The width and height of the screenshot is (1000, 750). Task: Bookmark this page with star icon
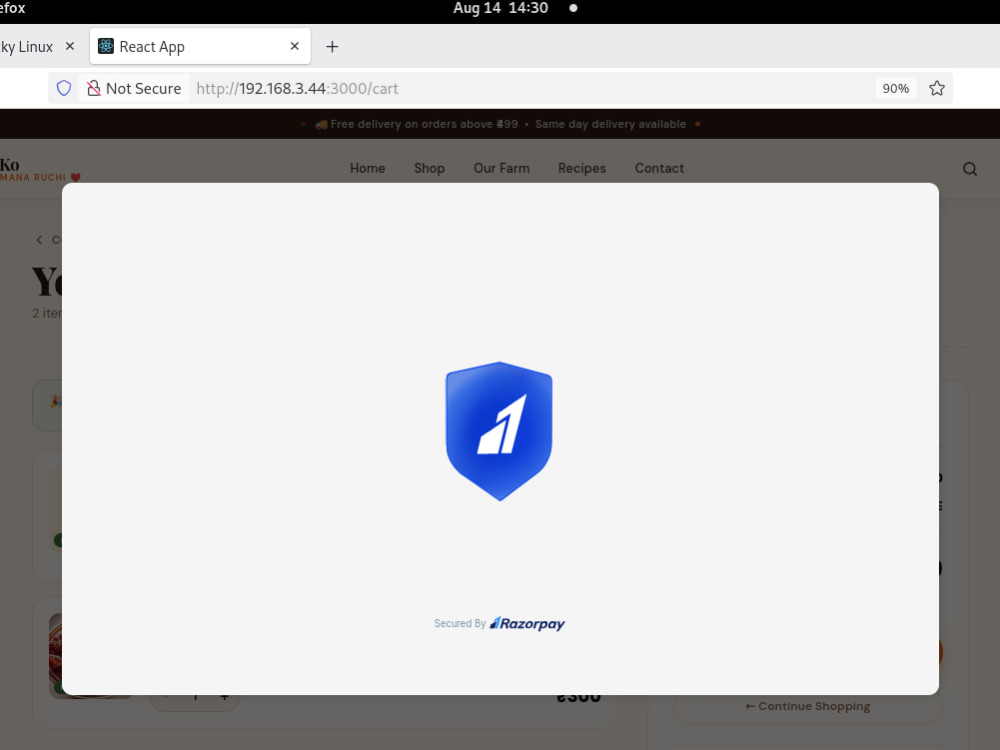[x=936, y=88]
